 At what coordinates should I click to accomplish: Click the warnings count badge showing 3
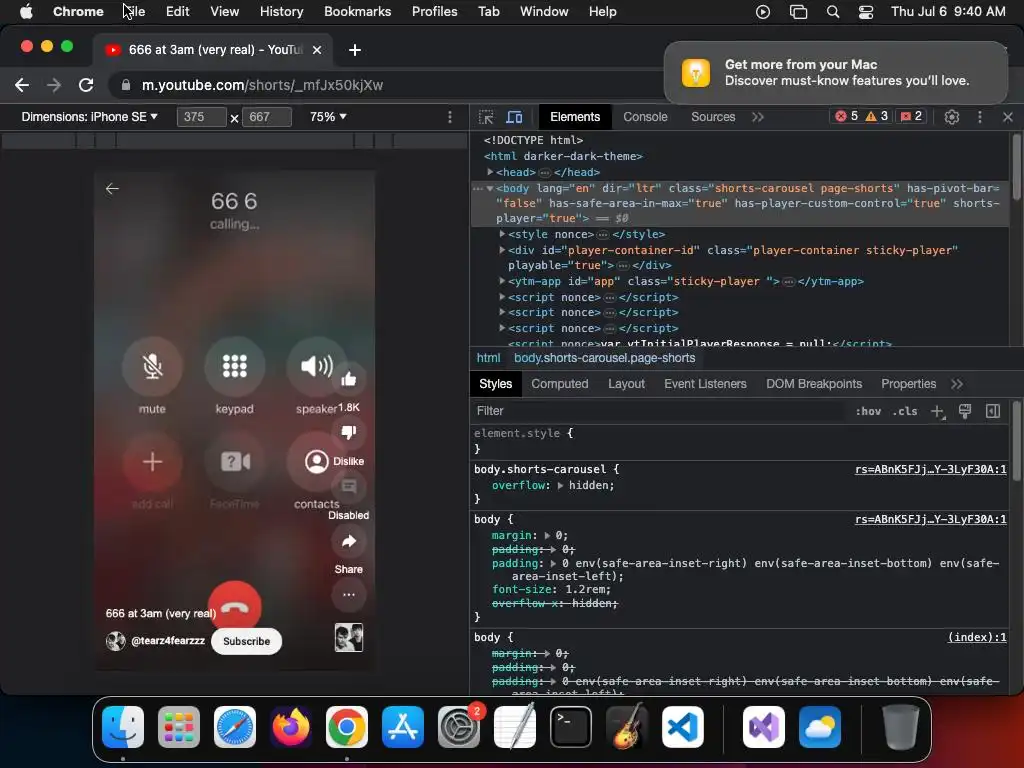[876, 116]
